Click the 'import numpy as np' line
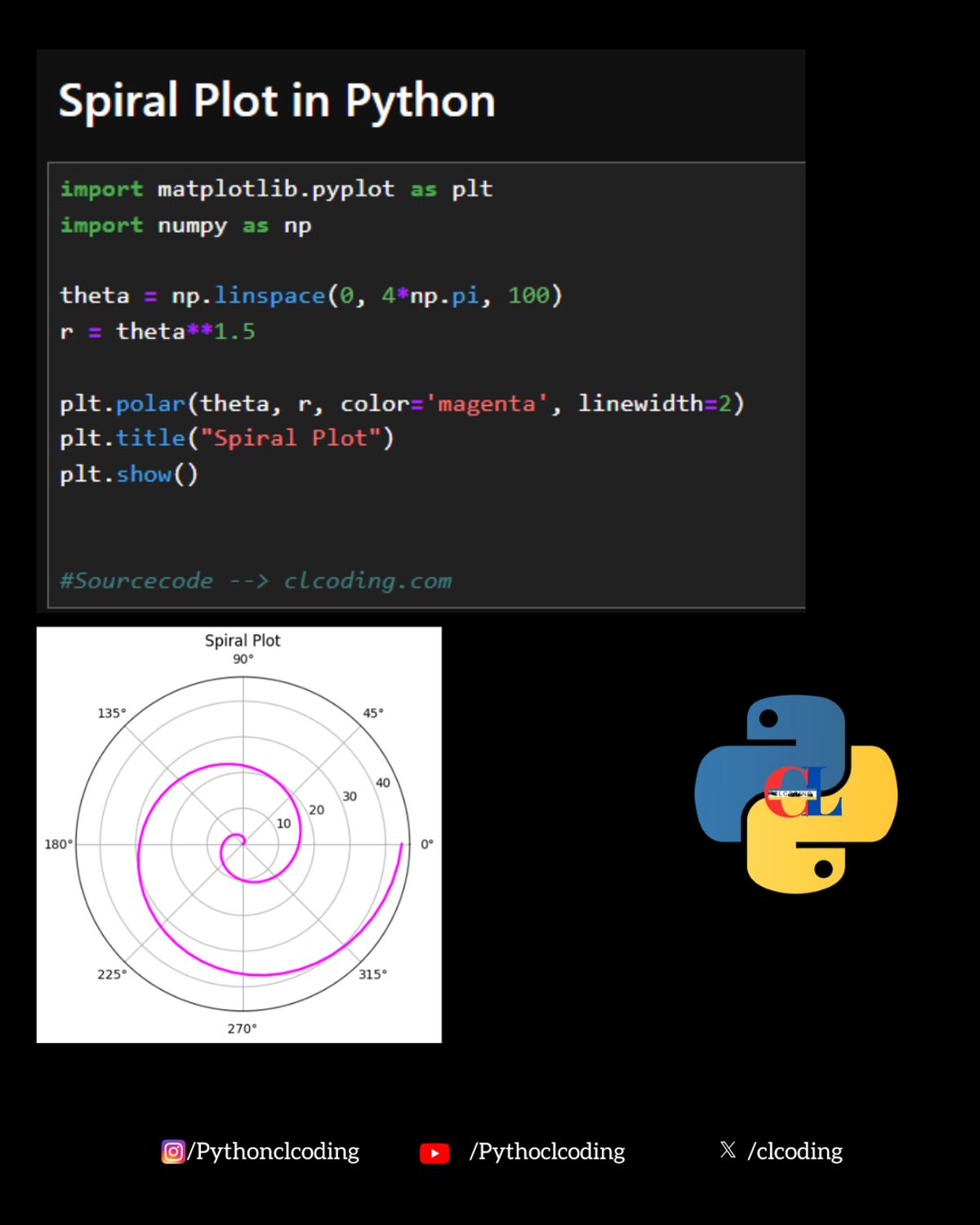 pyautogui.click(x=185, y=225)
